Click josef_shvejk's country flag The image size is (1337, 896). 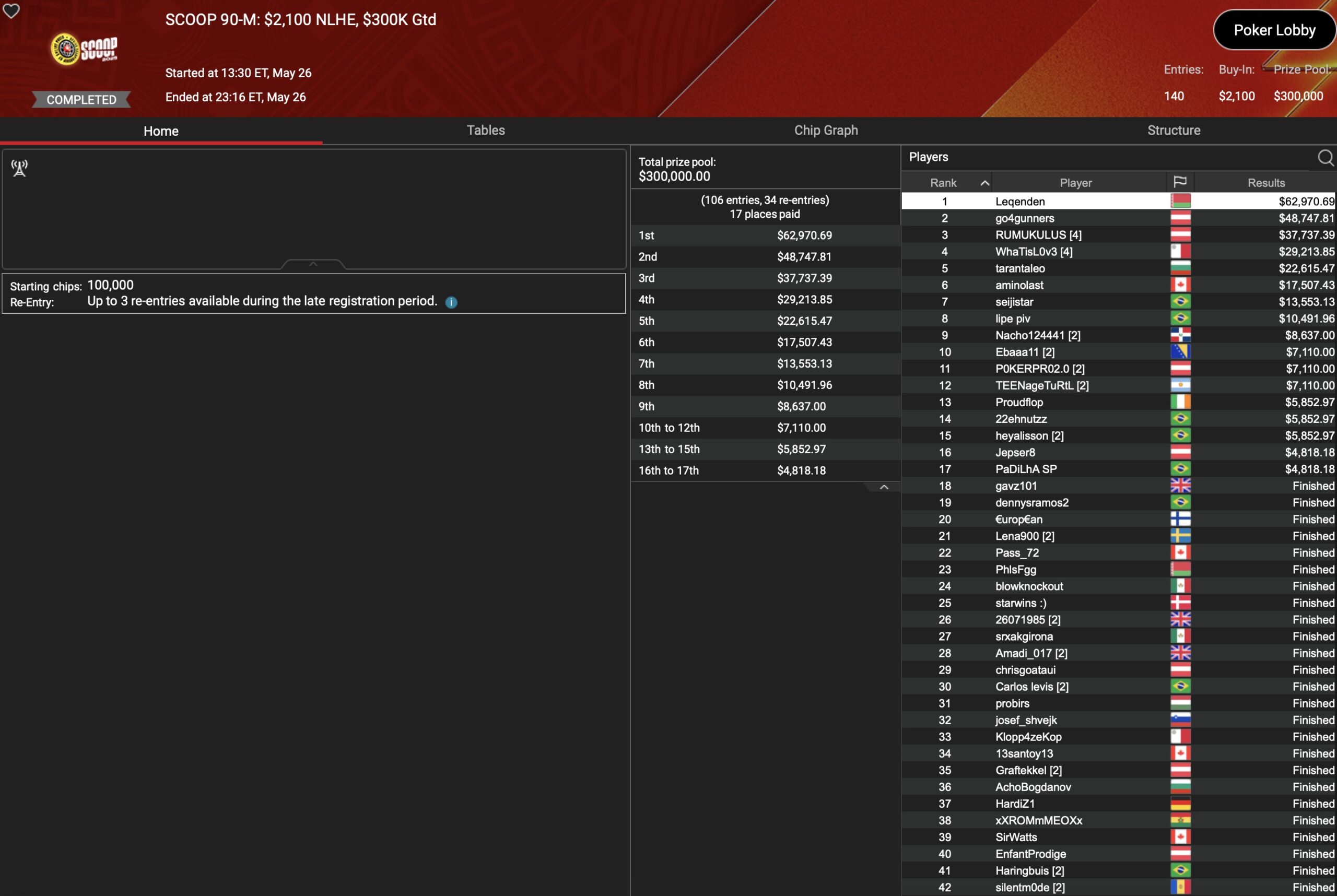click(x=1180, y=720)
